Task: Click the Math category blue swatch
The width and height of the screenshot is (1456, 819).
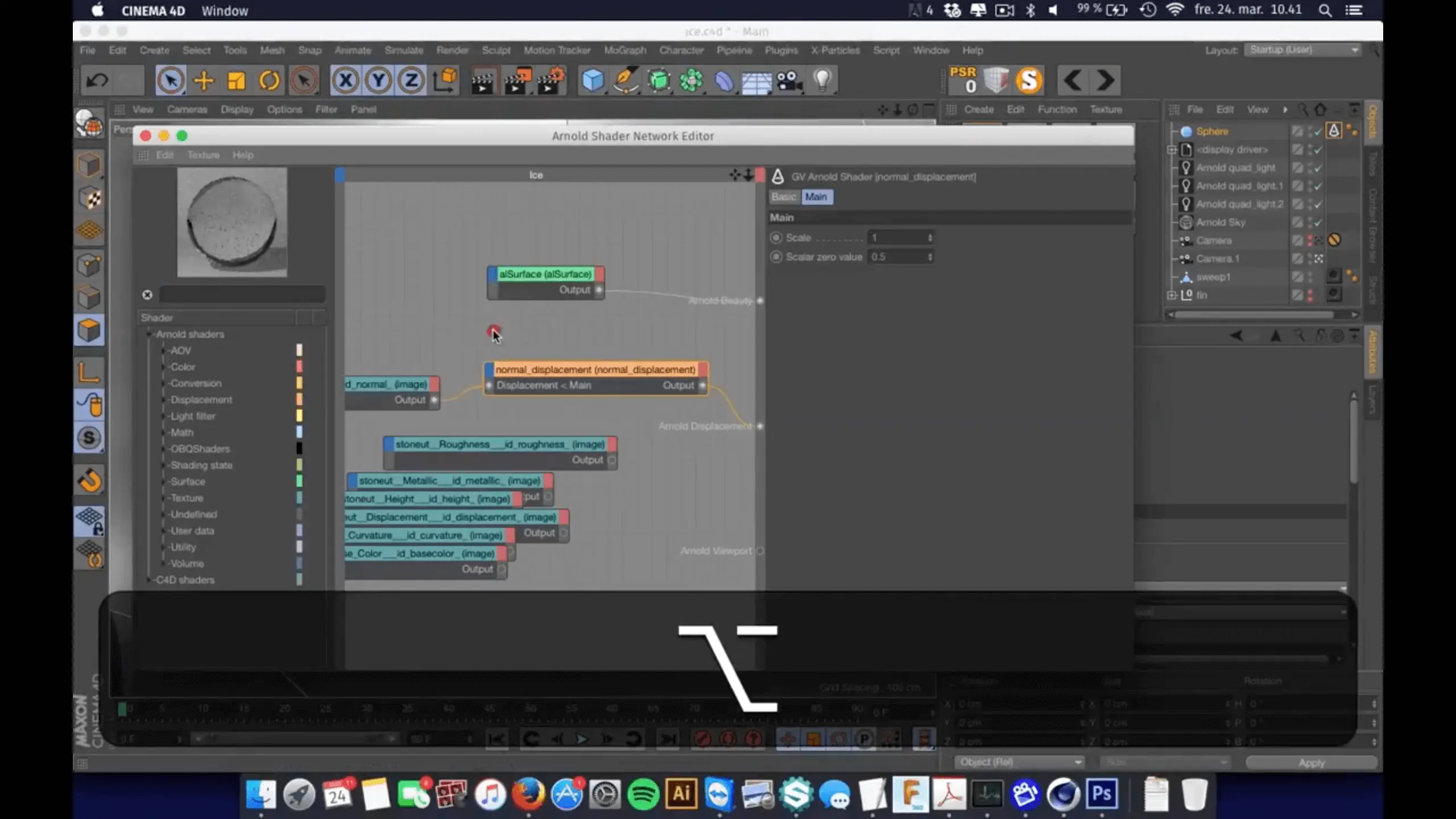Action: pos(299,432)
